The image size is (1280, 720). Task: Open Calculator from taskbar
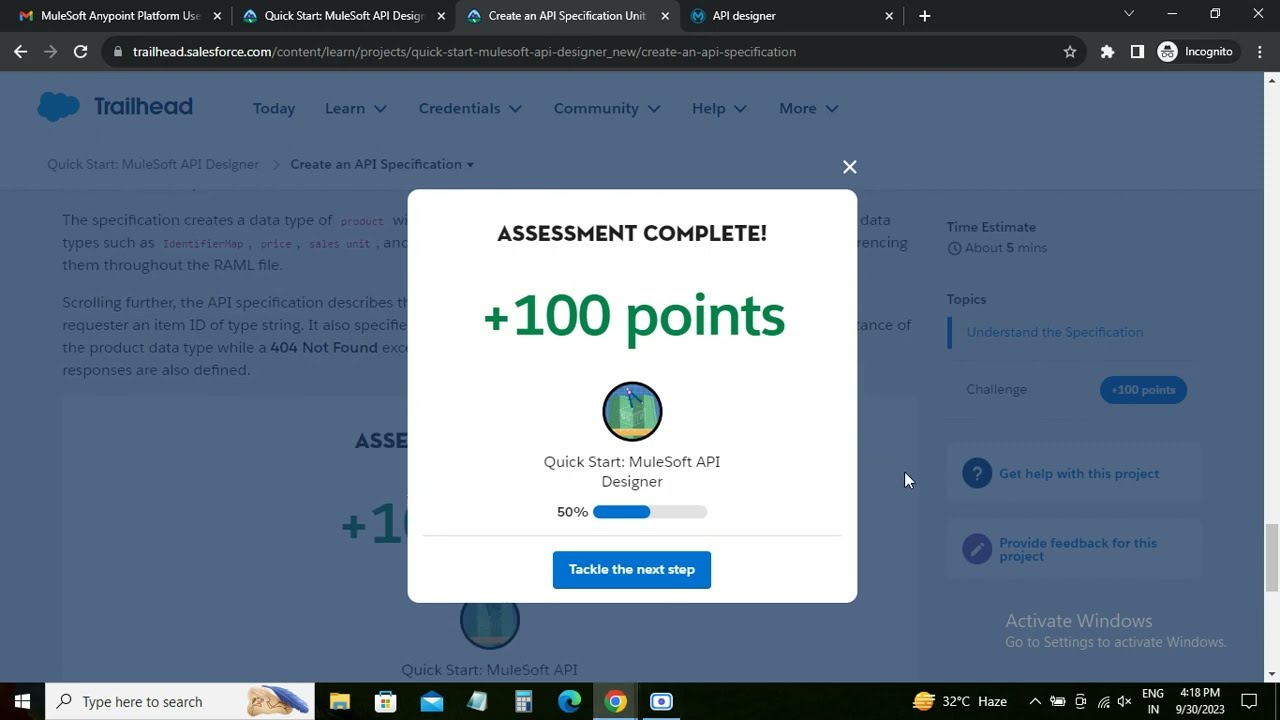524,702
